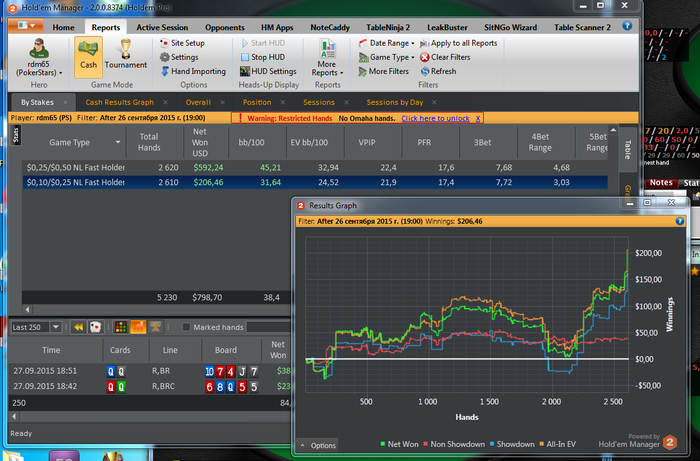Switch to the Home ribbon tab

pos(63,27)
